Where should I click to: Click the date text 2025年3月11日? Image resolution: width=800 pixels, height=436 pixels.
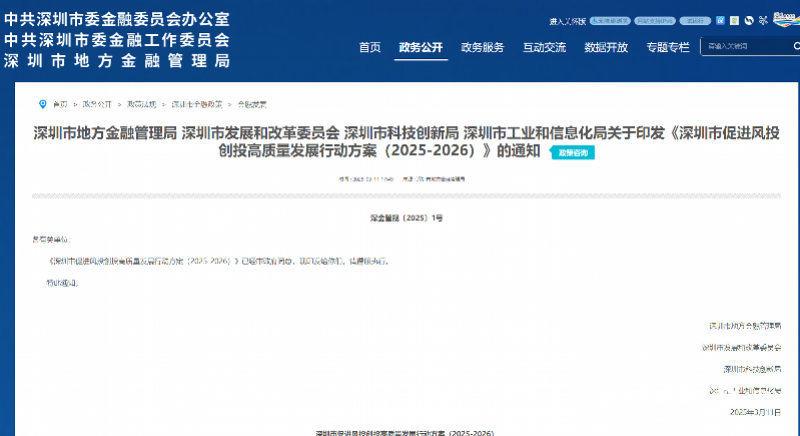tap(755, 412)
